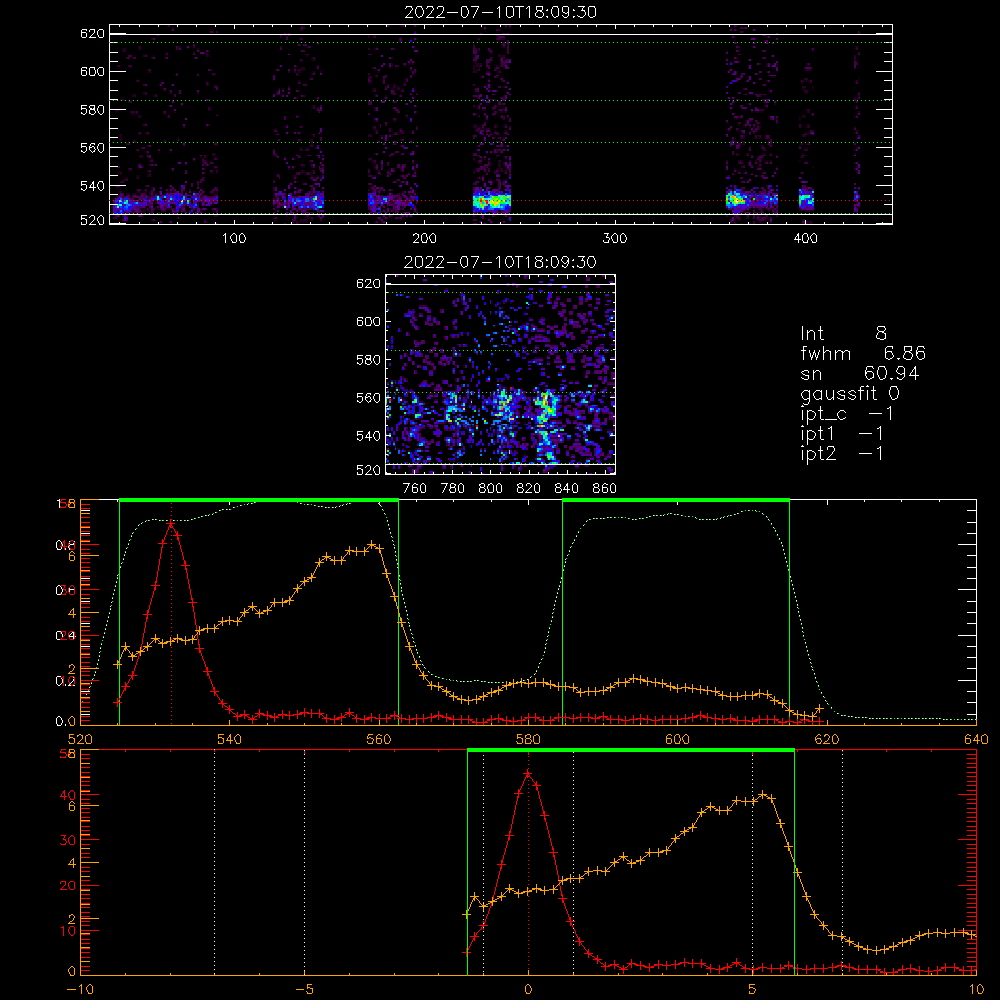The width and height of the screenshot is (1000, 1000).
Task: Click the middle plot's 2022-07-10T18:09:30 title
Action: 500,262
